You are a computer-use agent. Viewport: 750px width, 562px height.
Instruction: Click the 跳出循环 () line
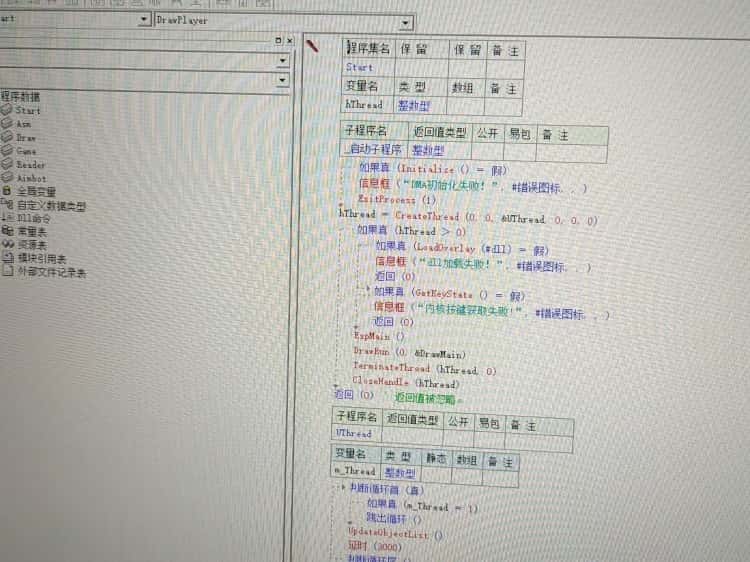tap(394, 519)
